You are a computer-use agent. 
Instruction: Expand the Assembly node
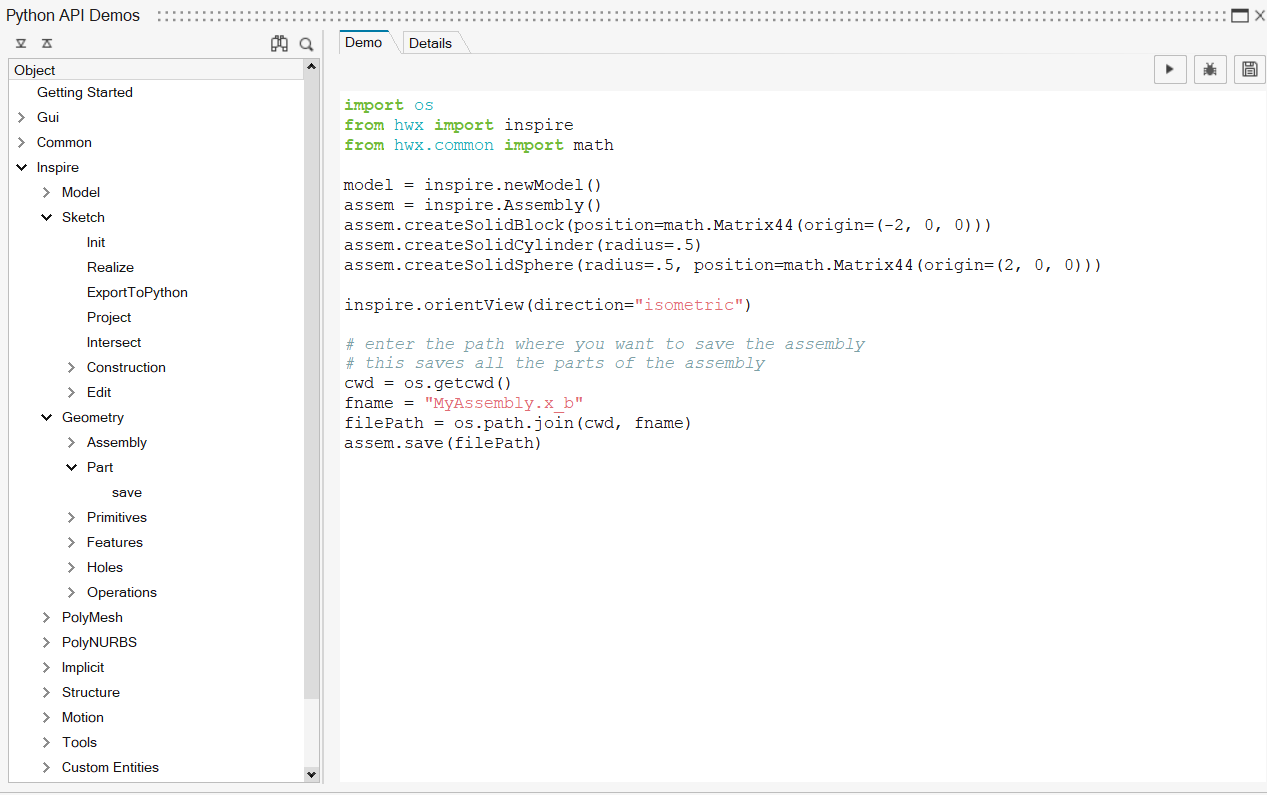tap(72, 442)
